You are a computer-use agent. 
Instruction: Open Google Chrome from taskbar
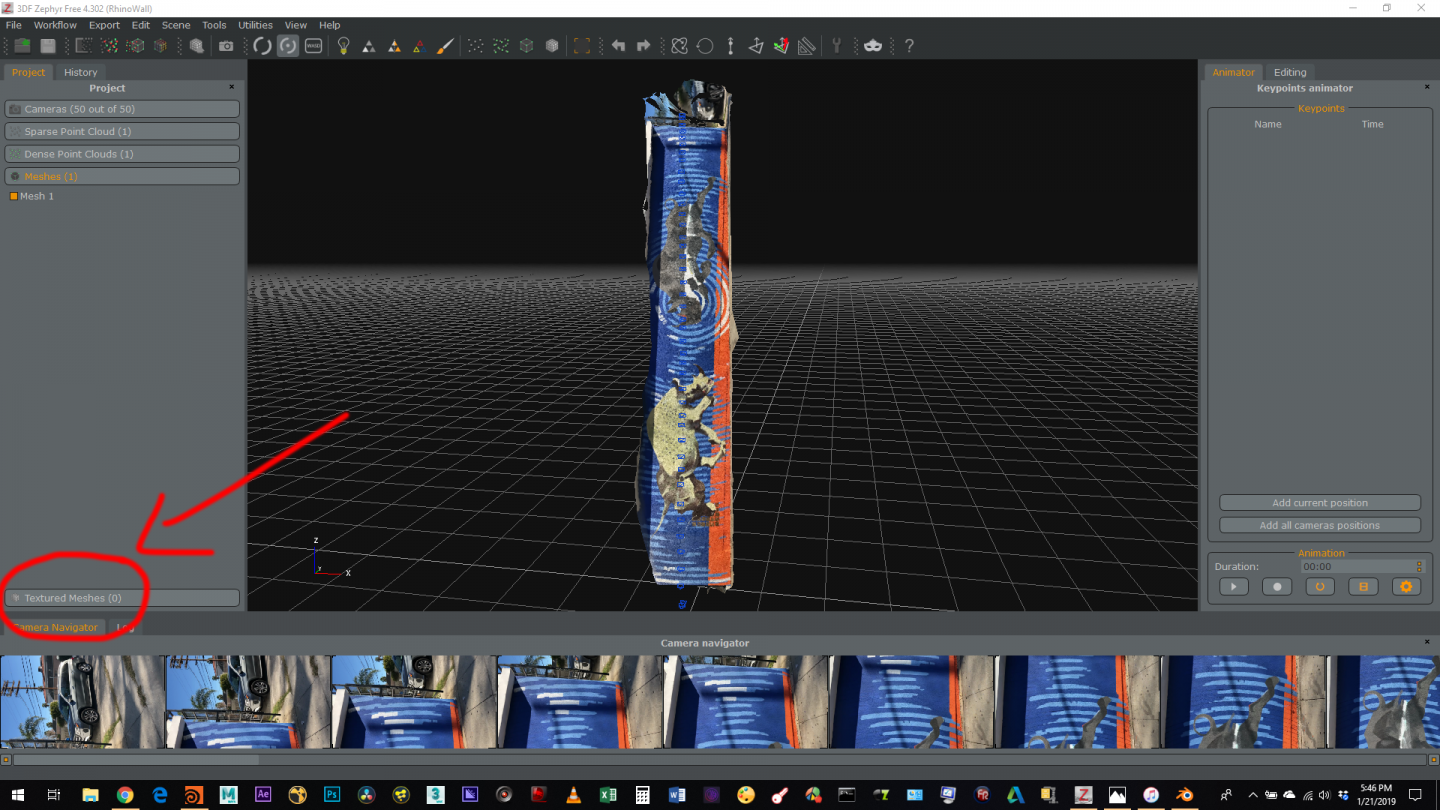coord(125,795)
